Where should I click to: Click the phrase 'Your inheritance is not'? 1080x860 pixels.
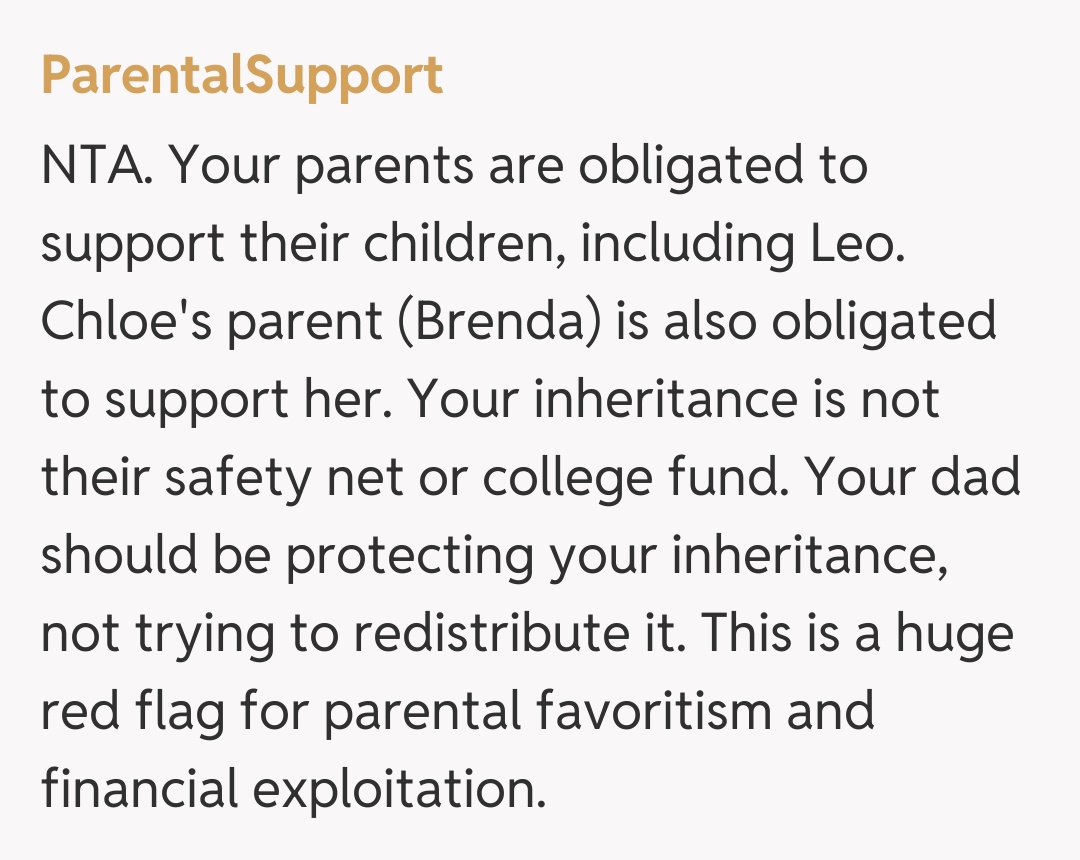674,400
